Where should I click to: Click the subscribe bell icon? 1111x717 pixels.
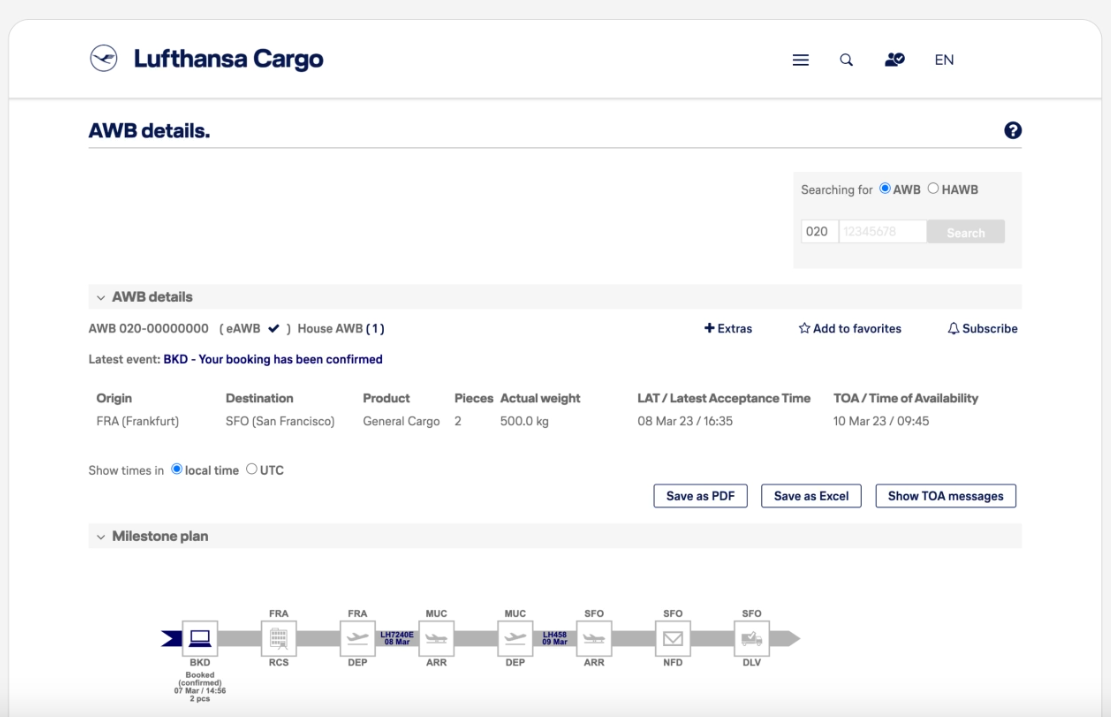click(954, 329)
